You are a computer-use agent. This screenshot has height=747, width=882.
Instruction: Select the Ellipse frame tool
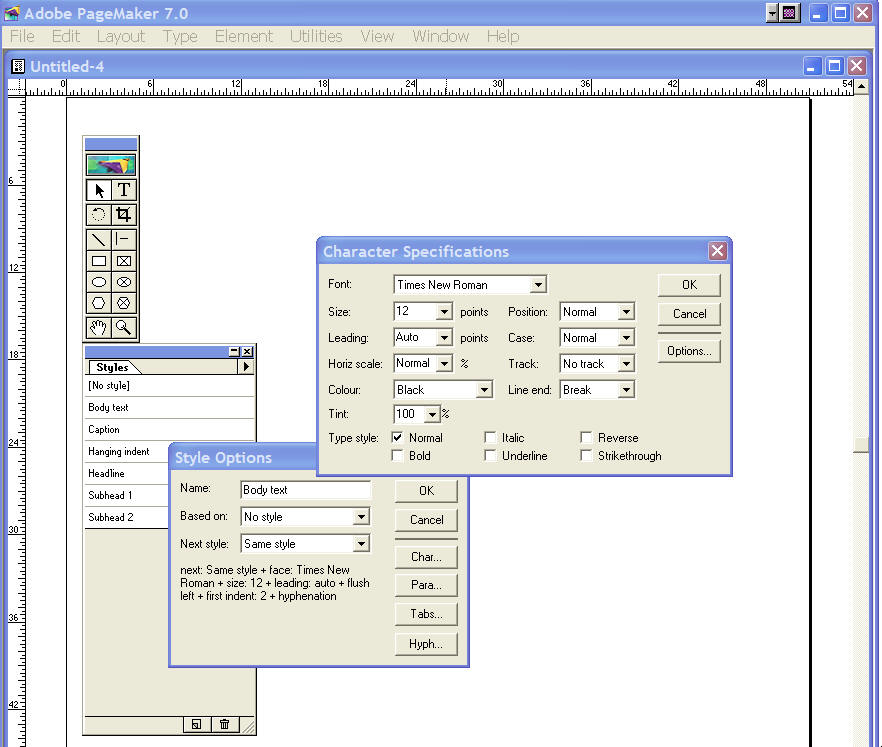click(x=124, y=282)
